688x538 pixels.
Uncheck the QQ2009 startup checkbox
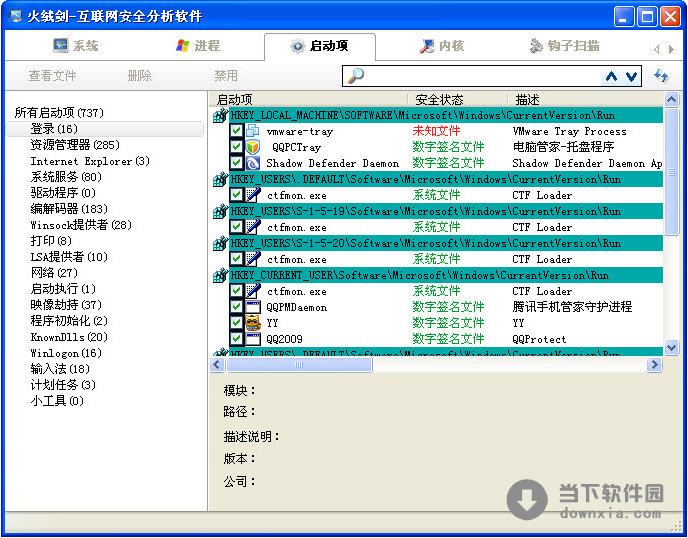(x=236, y=339)
